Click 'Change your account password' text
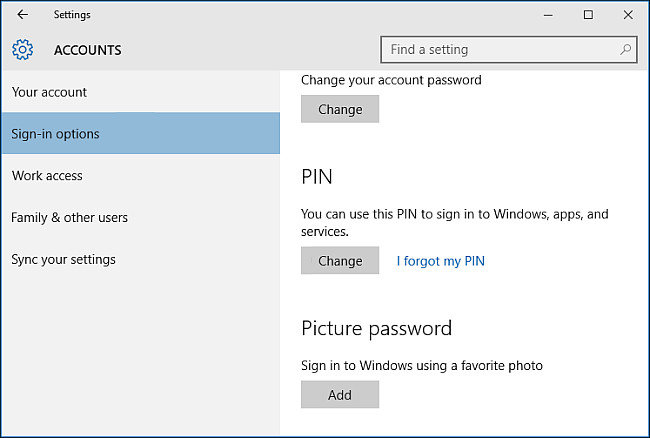650x438 pixels. [x=391, y=80]
